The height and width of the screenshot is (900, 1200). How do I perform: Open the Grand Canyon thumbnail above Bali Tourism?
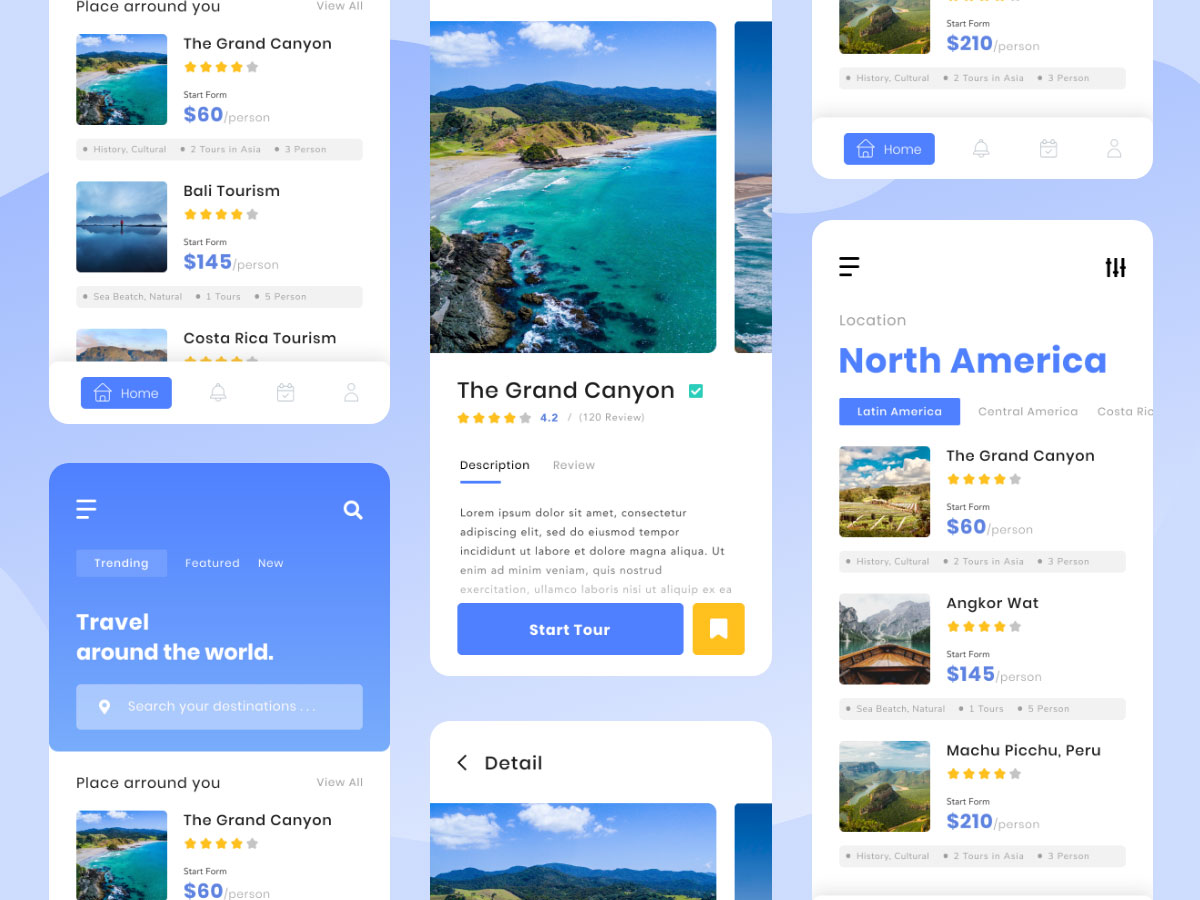pos(121,80)
